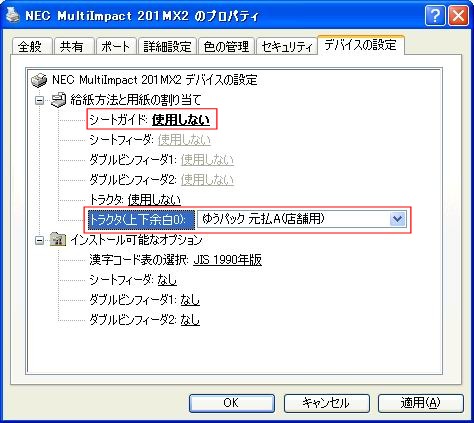Click the paper tray icon next to 給紙方法と用紙の割り当て
This screenshot has height=423, width=474.
pos(58,100)
